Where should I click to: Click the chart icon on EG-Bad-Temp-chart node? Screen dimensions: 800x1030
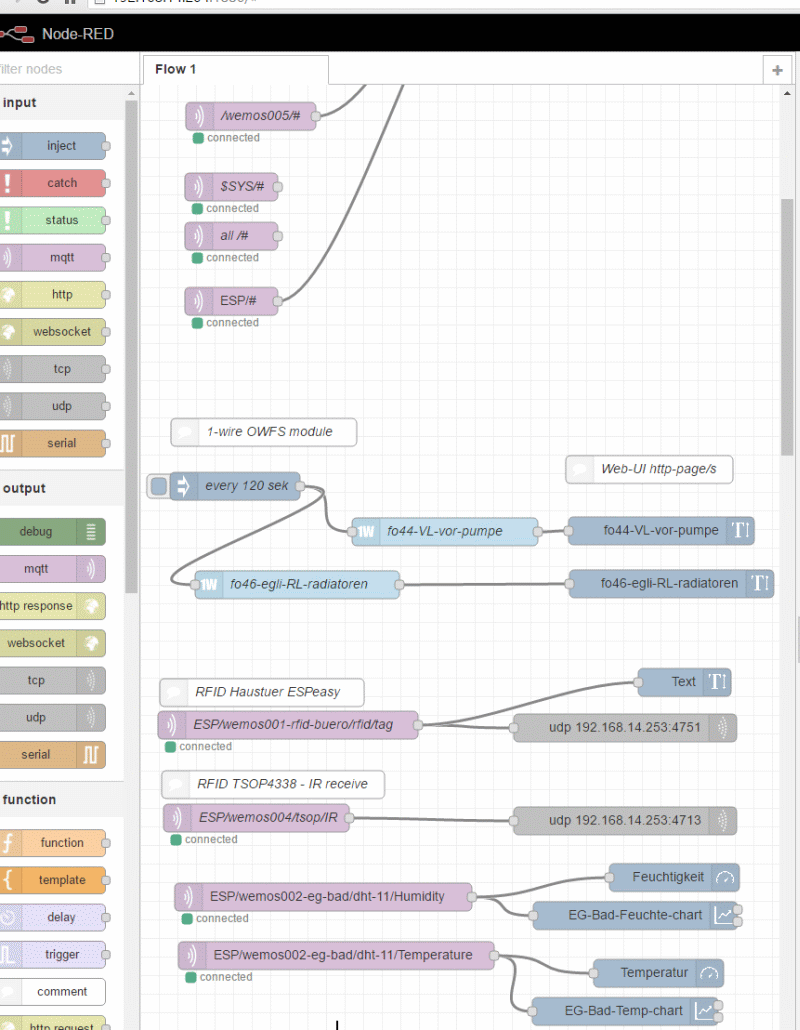tap(705, 1011)
